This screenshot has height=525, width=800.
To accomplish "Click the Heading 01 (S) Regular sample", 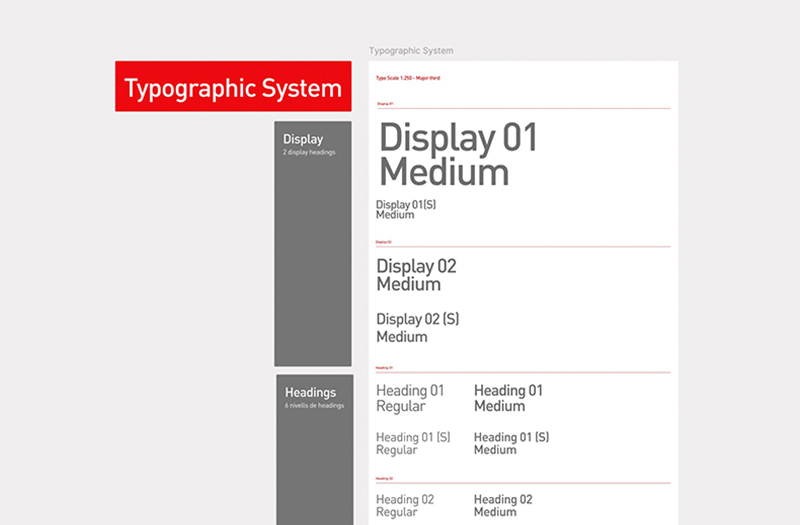I will click(x=413, y=443).
